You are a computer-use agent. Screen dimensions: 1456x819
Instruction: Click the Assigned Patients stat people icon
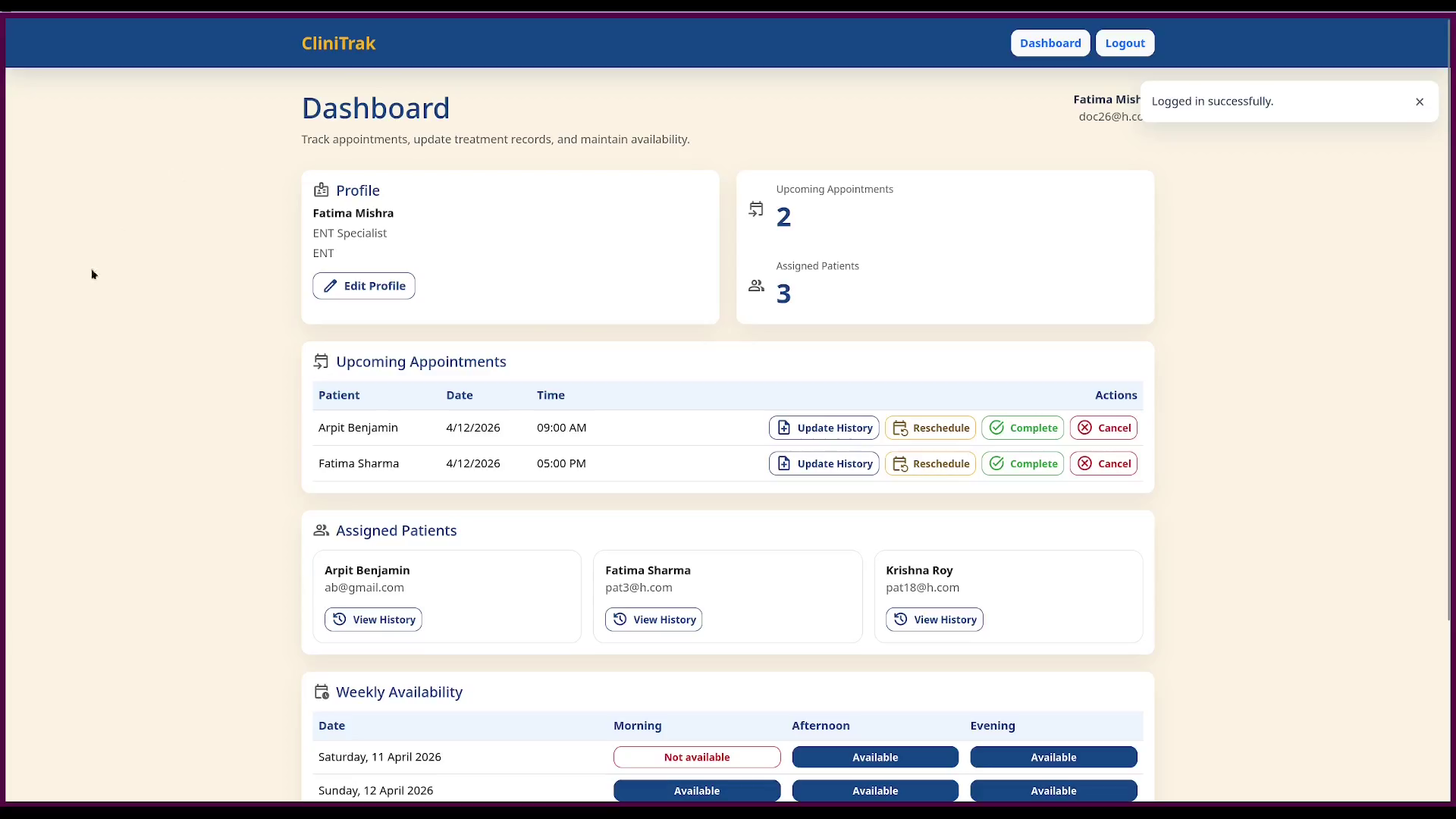tap(756, 286)
